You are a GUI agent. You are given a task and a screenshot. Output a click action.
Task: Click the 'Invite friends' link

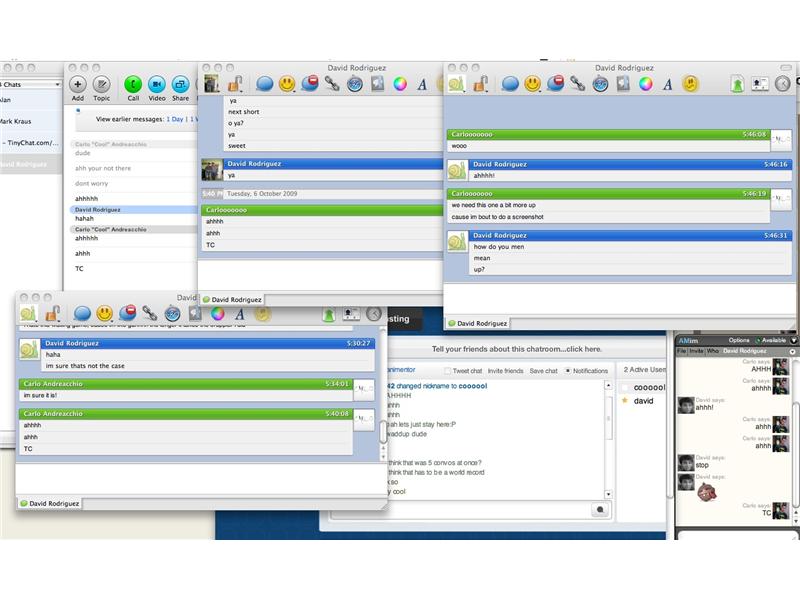[505, 370]
